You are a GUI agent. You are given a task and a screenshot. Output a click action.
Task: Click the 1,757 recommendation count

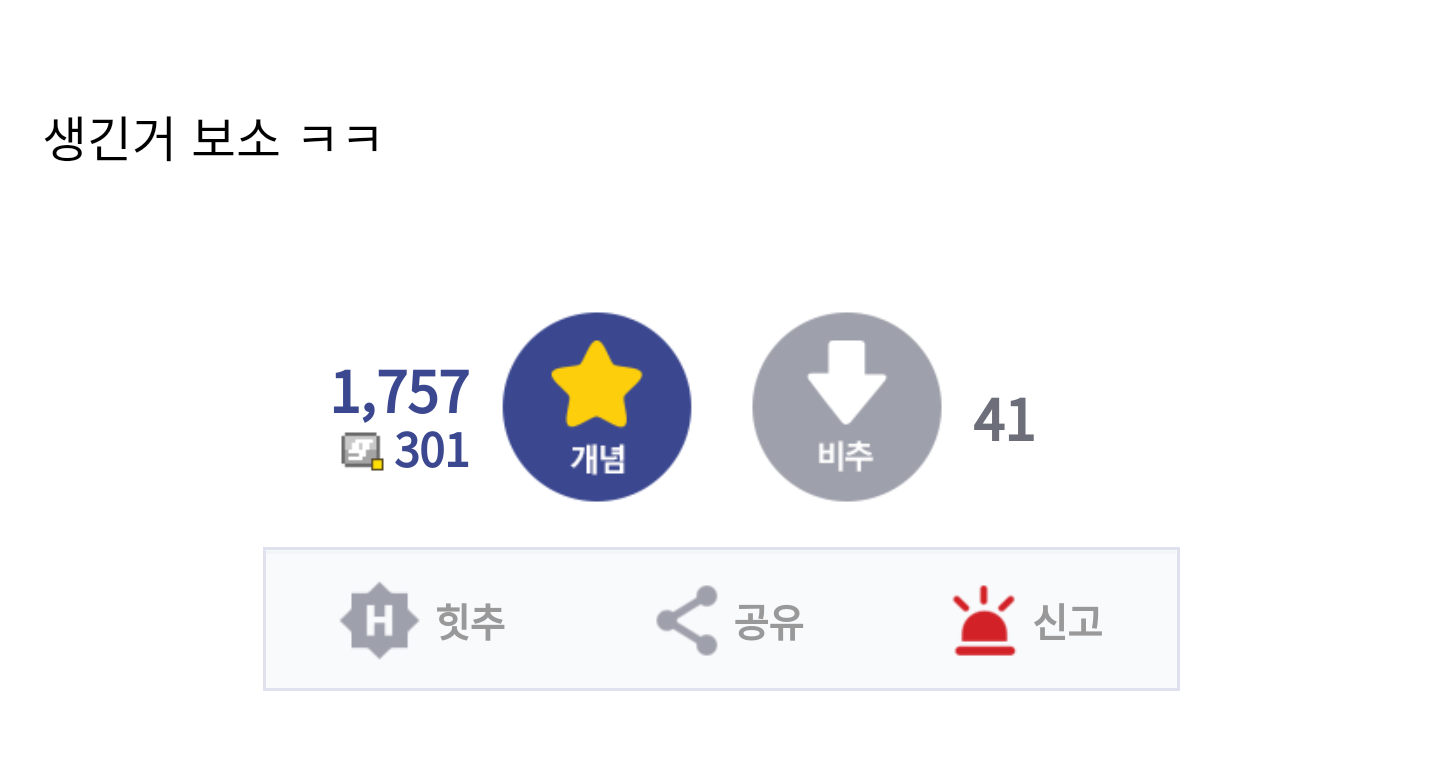click(400, 391)
